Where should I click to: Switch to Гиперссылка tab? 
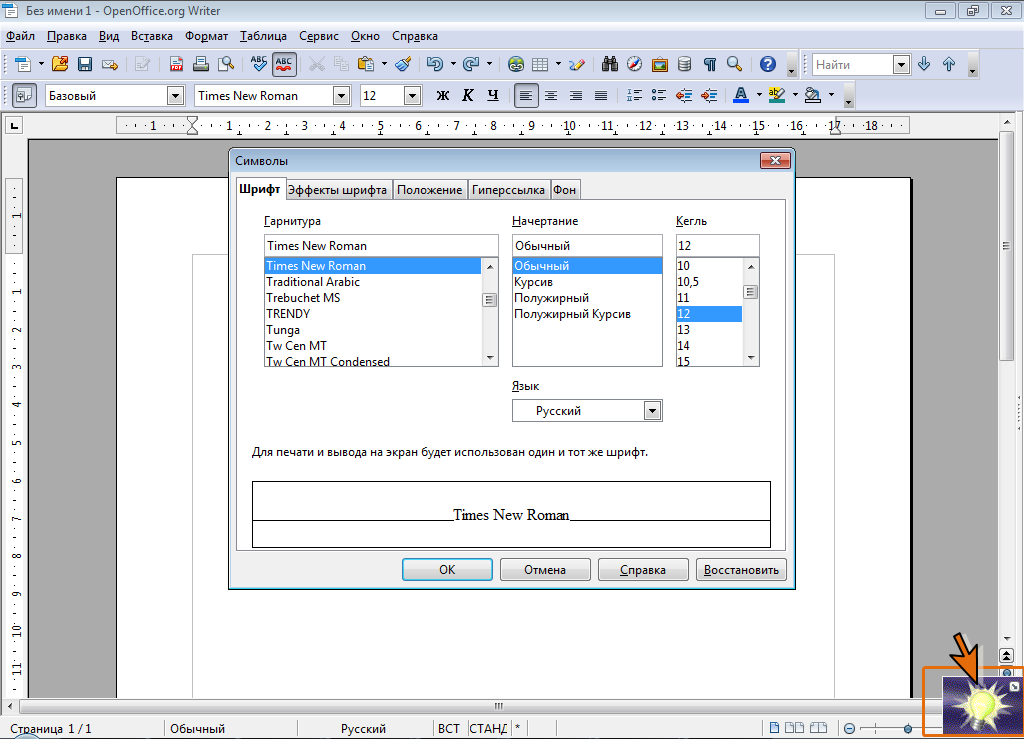[x=508, y=190]
